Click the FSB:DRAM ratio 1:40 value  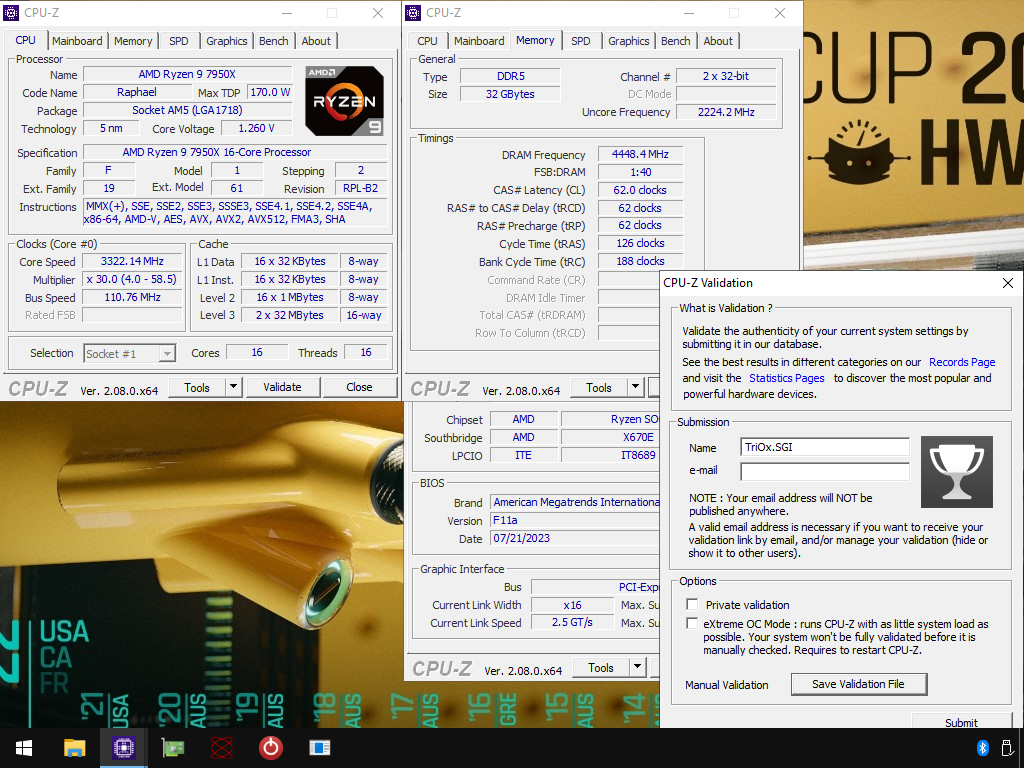640,172
